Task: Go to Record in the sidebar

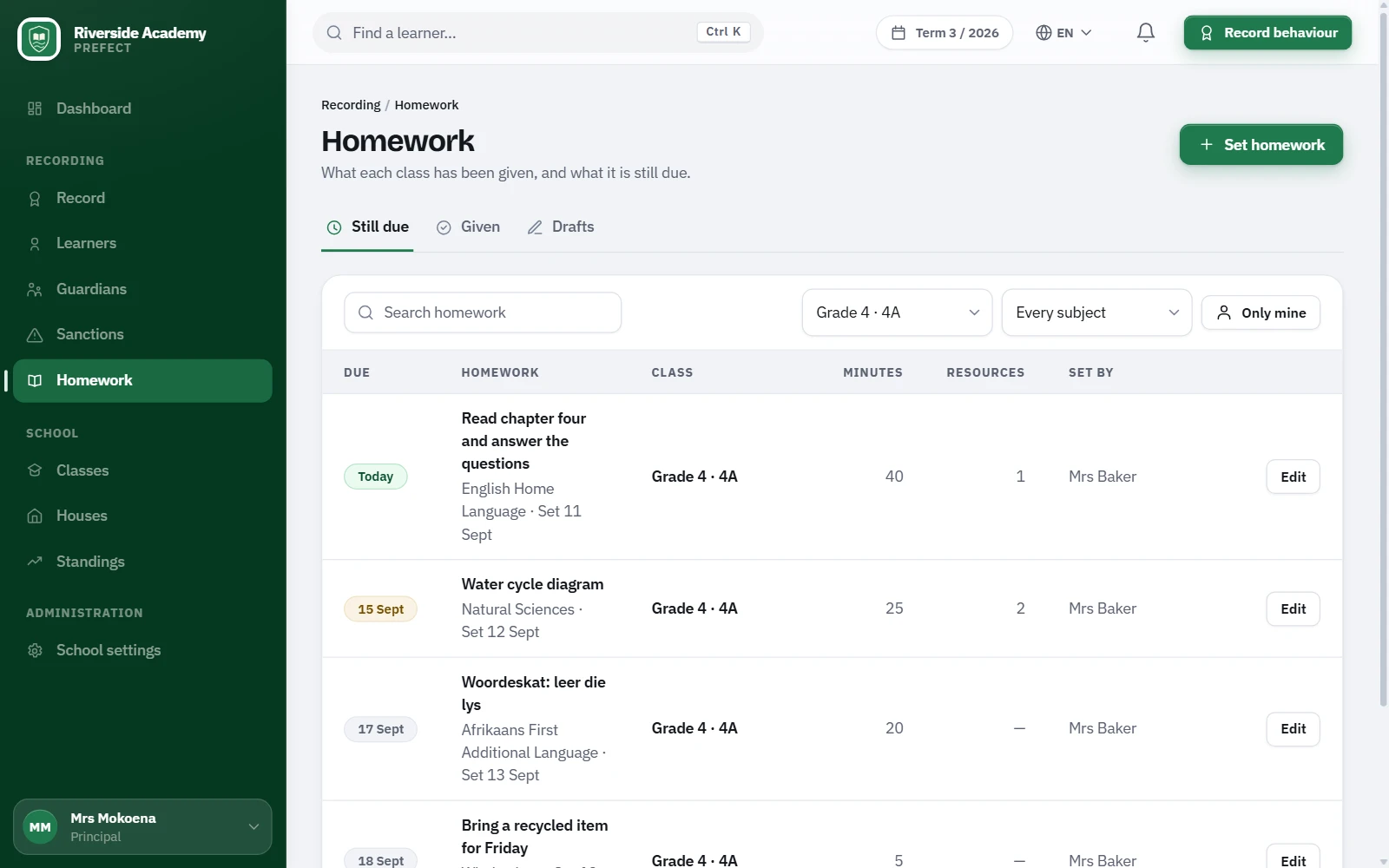Action: point(142,198)
